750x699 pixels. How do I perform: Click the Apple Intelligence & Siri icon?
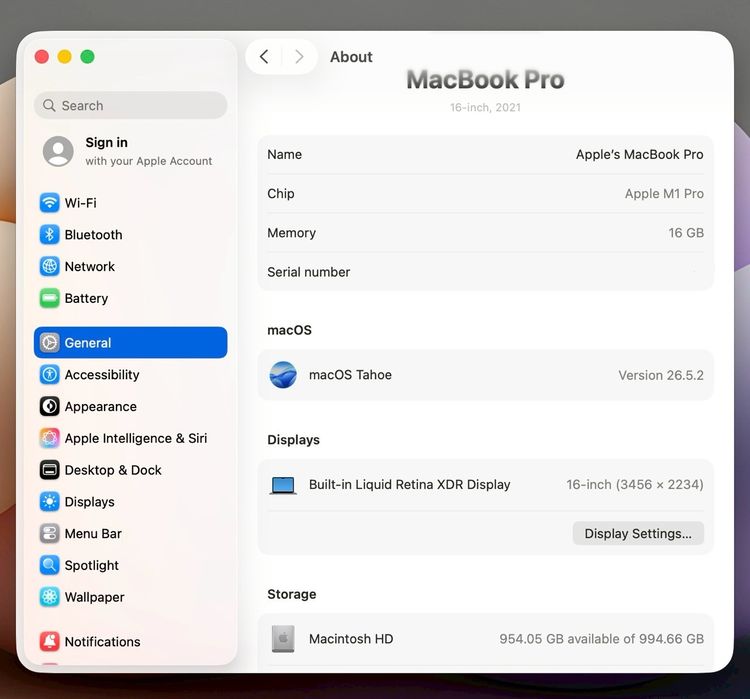point(49,438)
